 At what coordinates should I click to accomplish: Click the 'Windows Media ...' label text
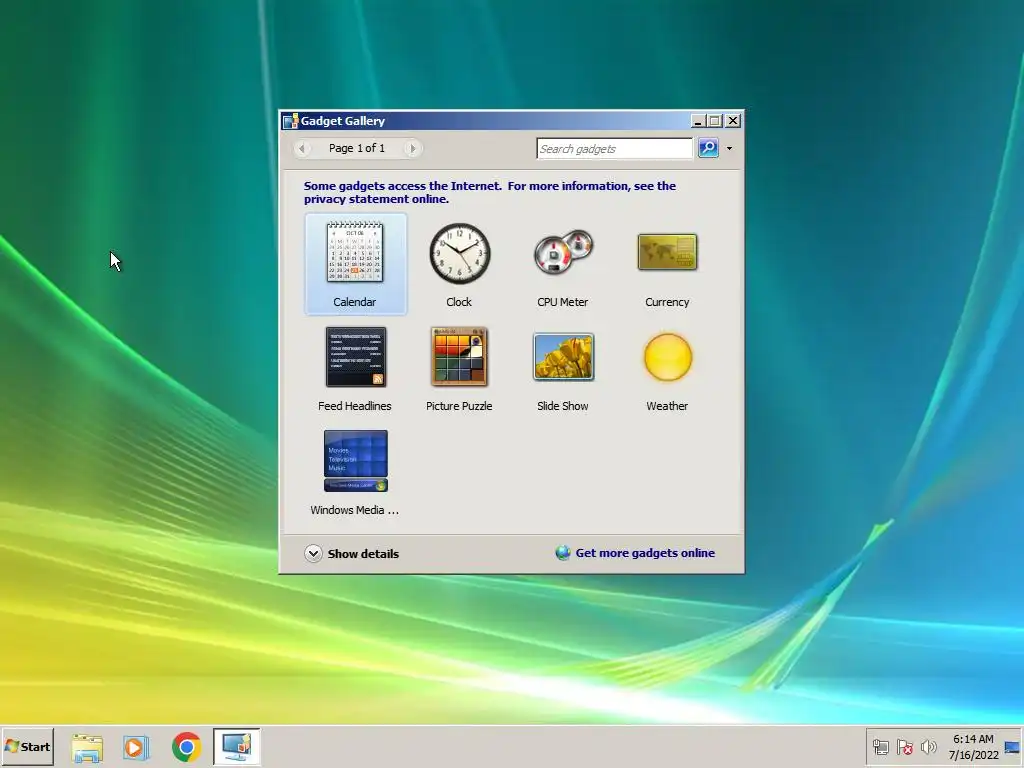tap(355, 510)
